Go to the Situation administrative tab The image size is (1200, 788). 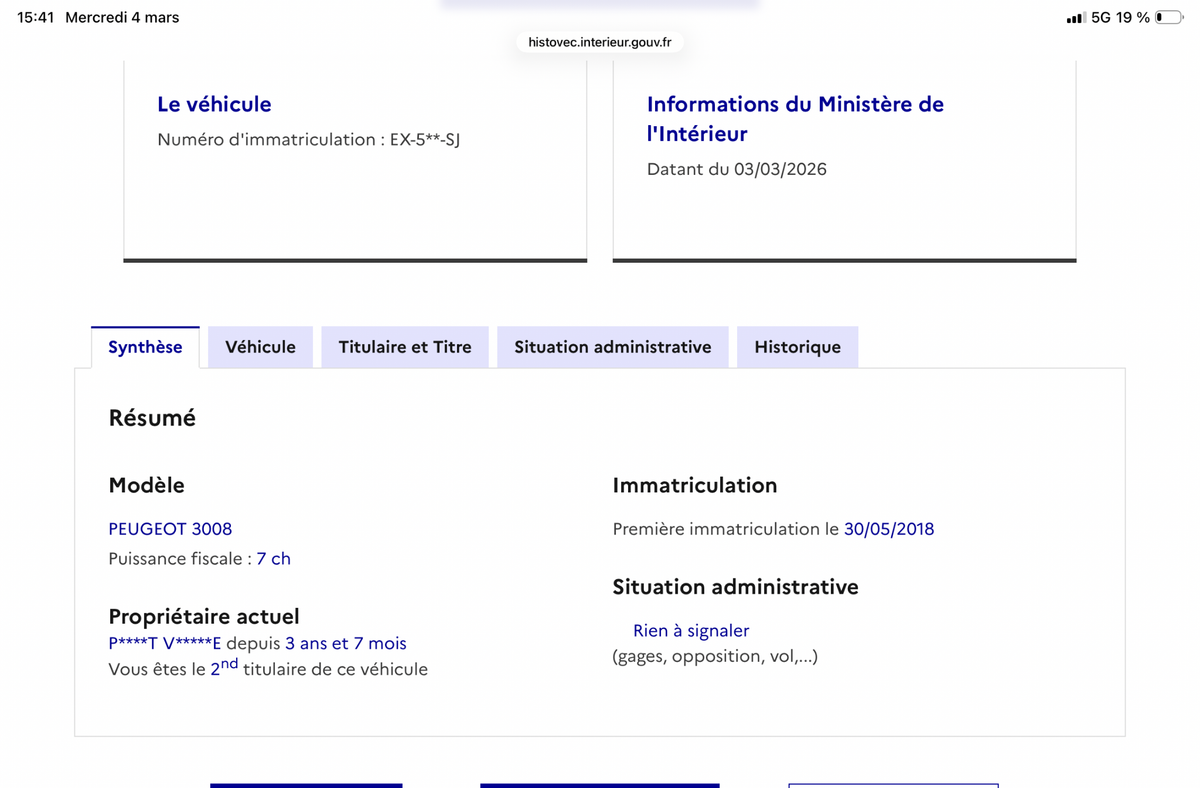click(613, 347)
